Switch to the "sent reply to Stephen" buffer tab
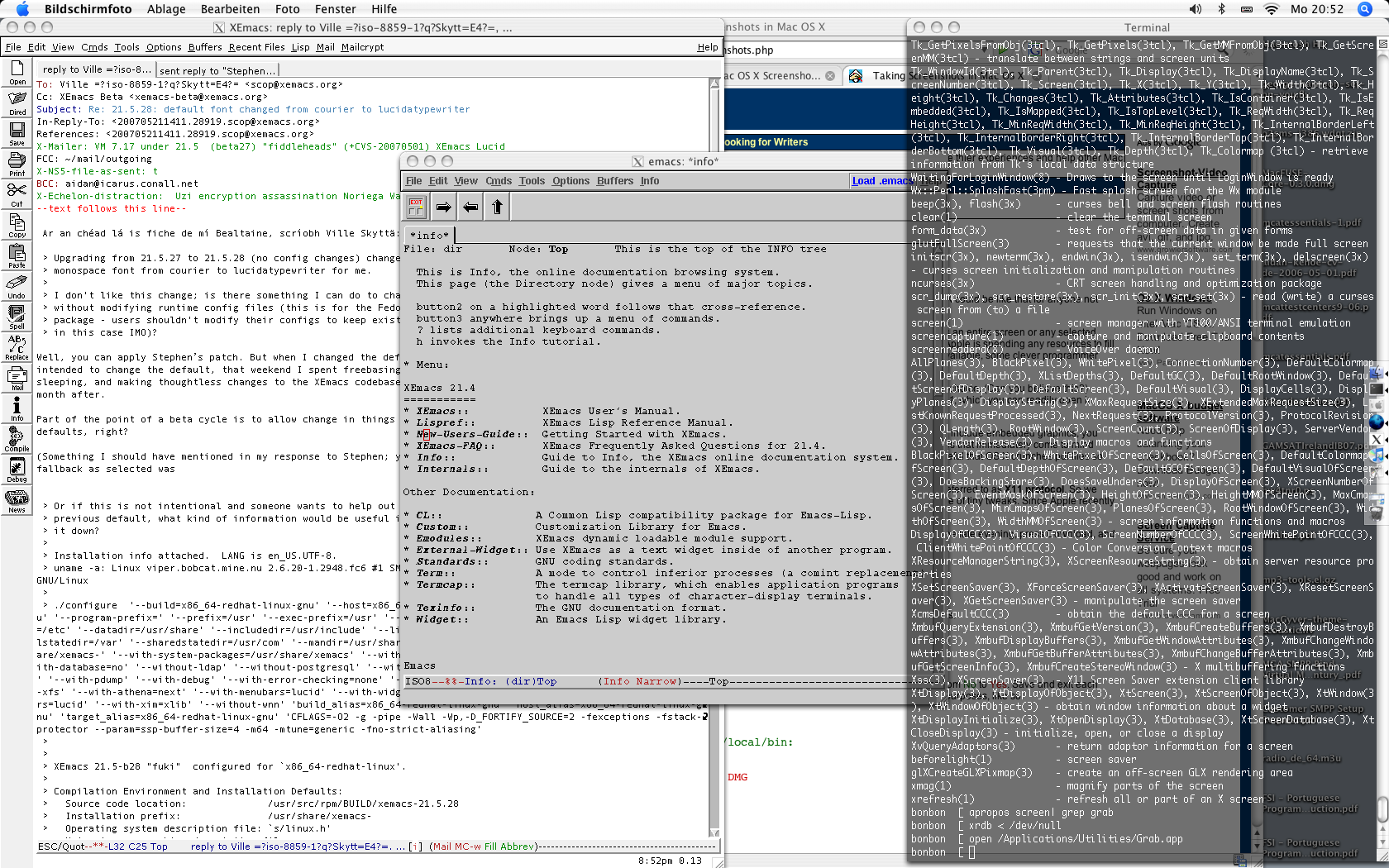Viewport: 1389px width, 868px height. (217, 70)
